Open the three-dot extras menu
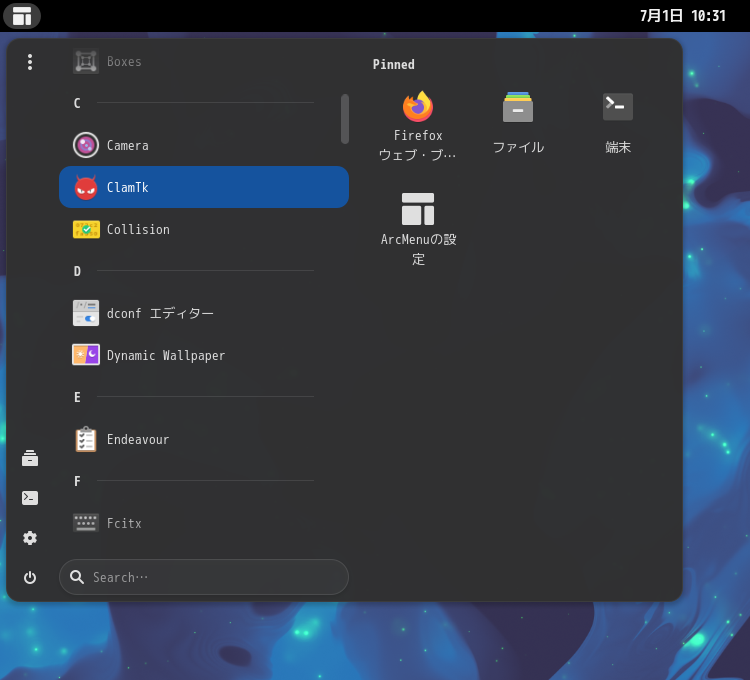Viewport: 750px width, 680px height. coord(30,62)
